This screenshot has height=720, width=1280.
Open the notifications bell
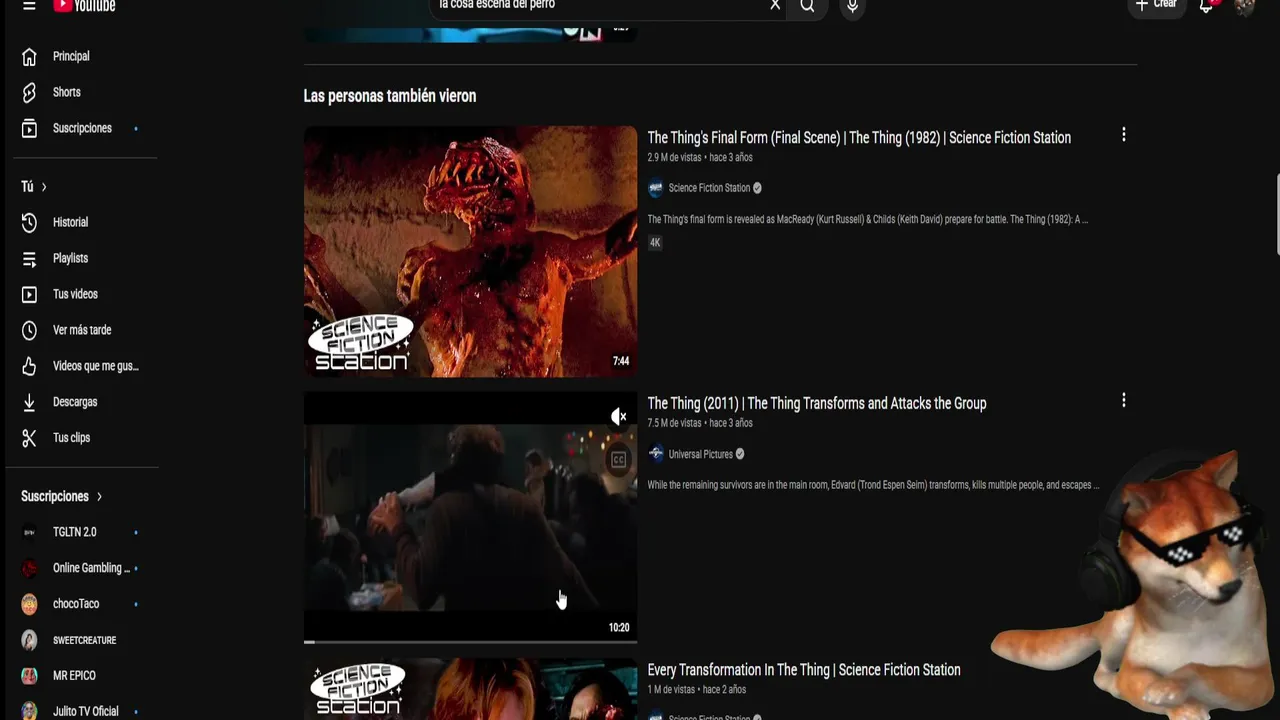1206,6
